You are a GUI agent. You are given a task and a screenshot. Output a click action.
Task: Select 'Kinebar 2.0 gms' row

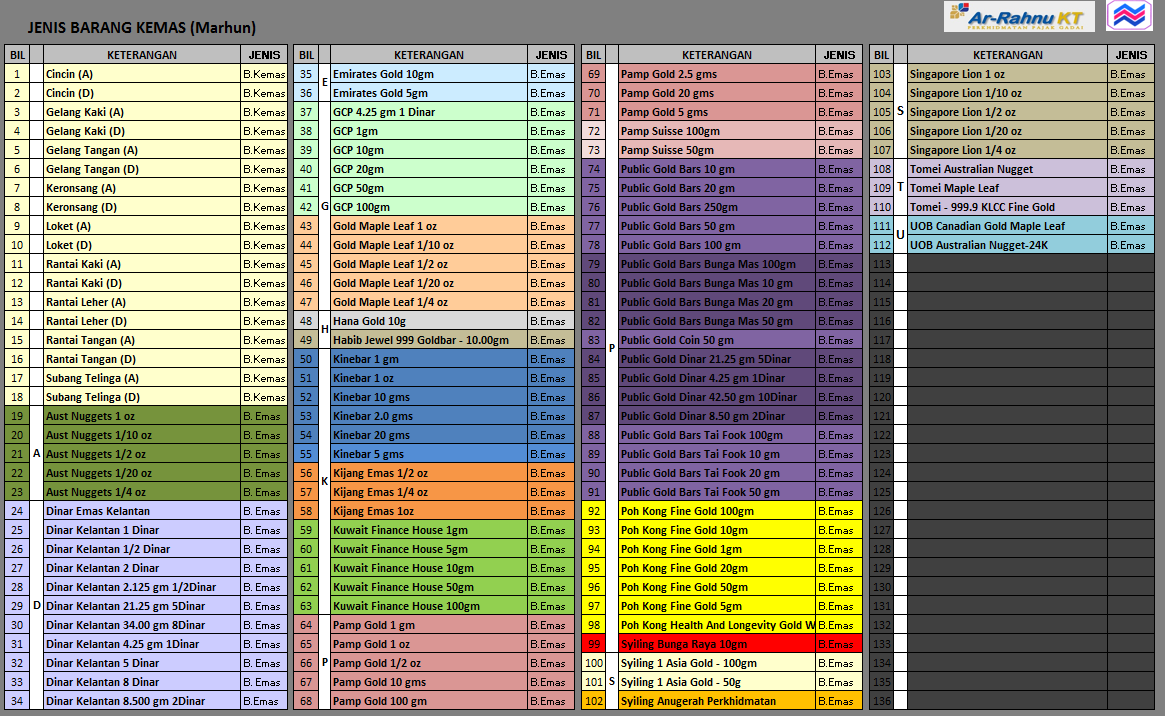click(434, 416)
